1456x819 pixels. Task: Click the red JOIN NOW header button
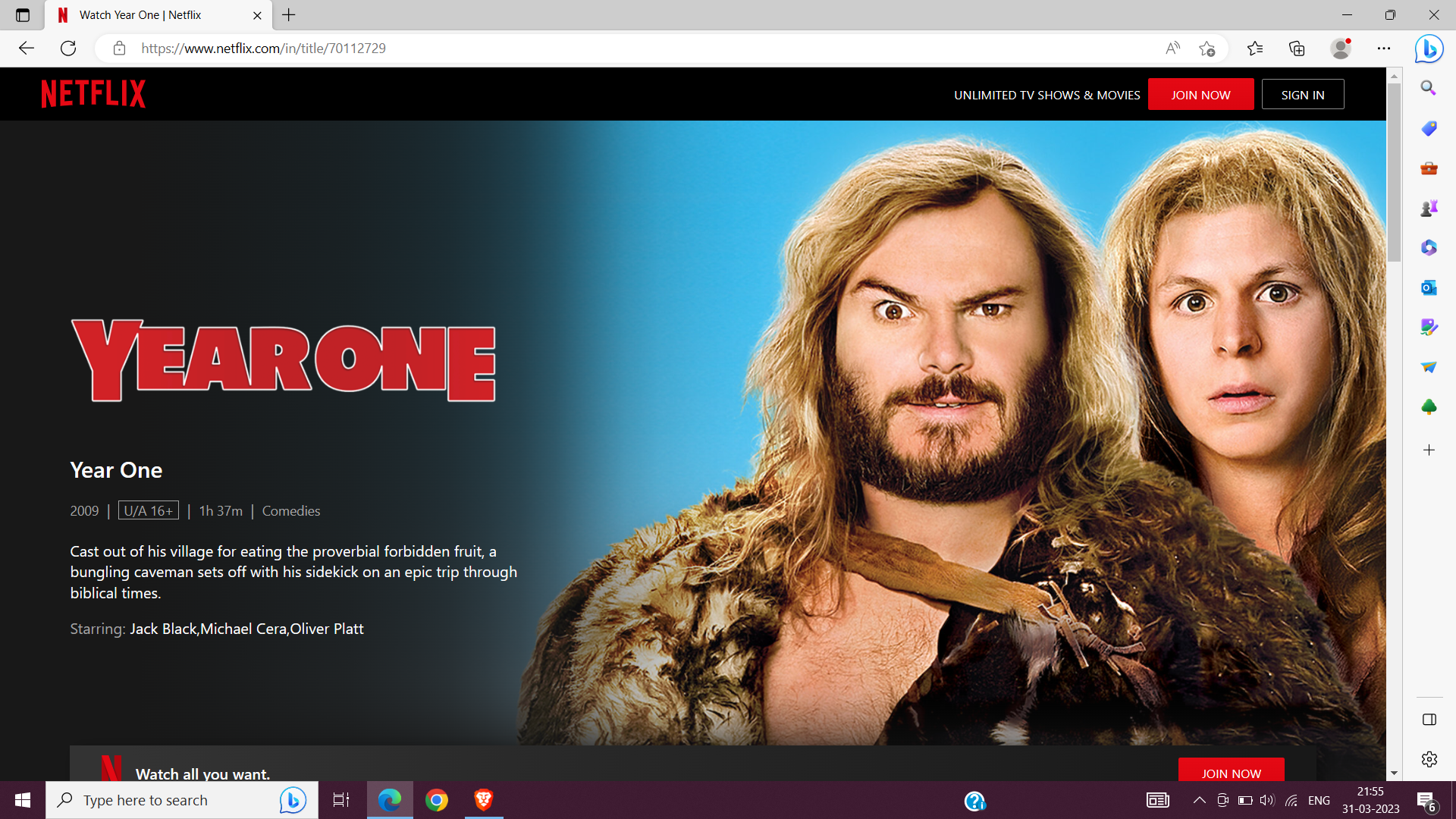(x=1200, y=95)
